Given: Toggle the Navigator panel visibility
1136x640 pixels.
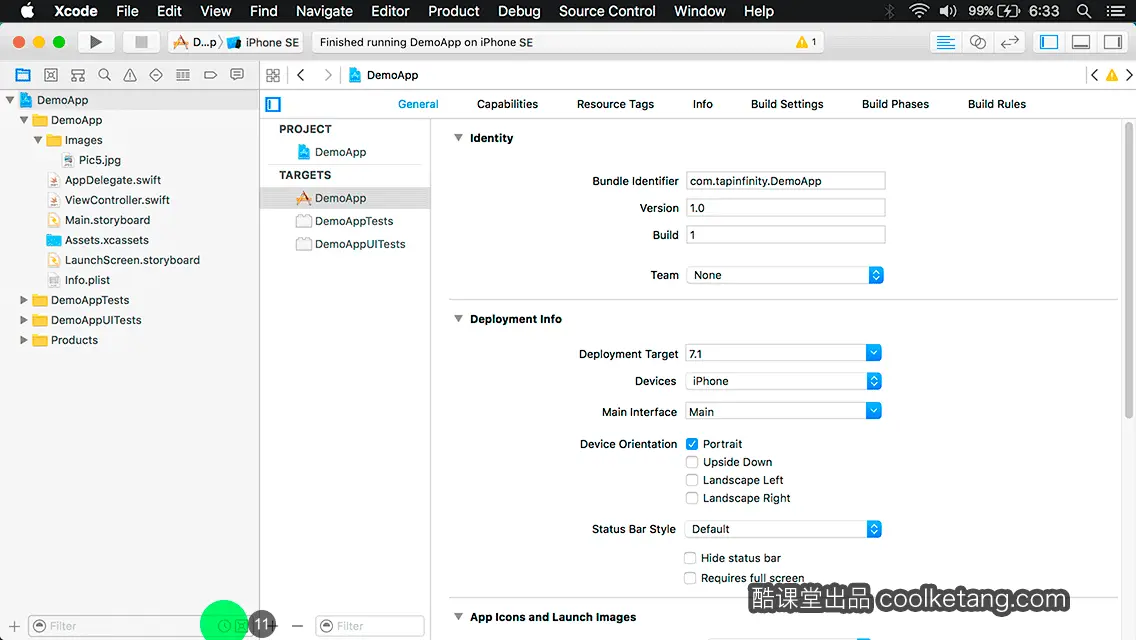Looking at the screenshot, I should [x=1049, y=42].
